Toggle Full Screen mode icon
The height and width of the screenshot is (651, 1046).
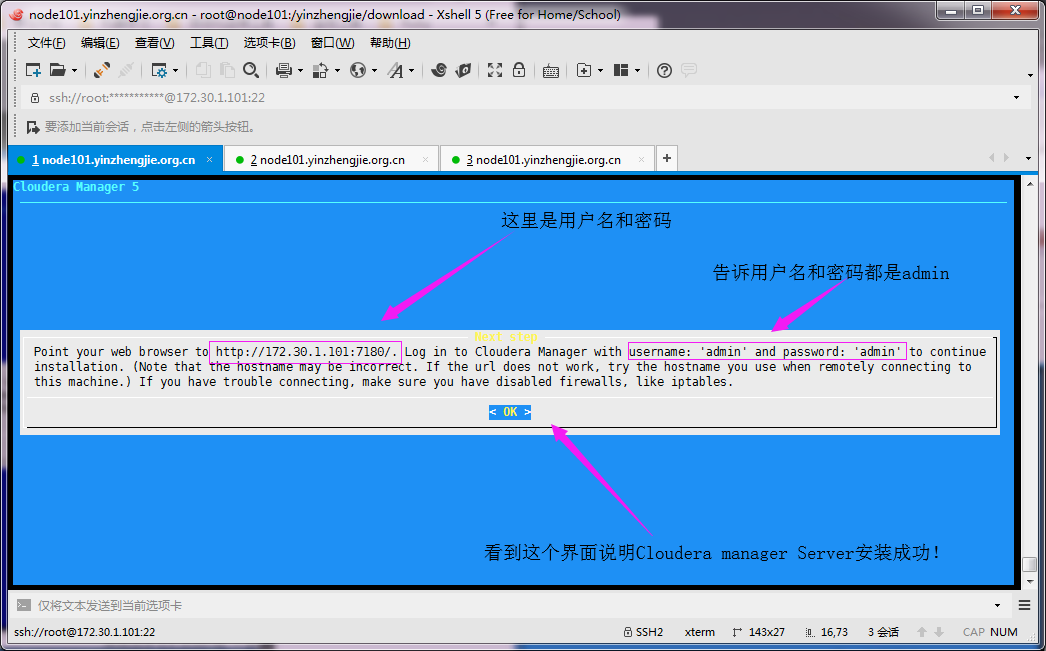coord(495,70)
